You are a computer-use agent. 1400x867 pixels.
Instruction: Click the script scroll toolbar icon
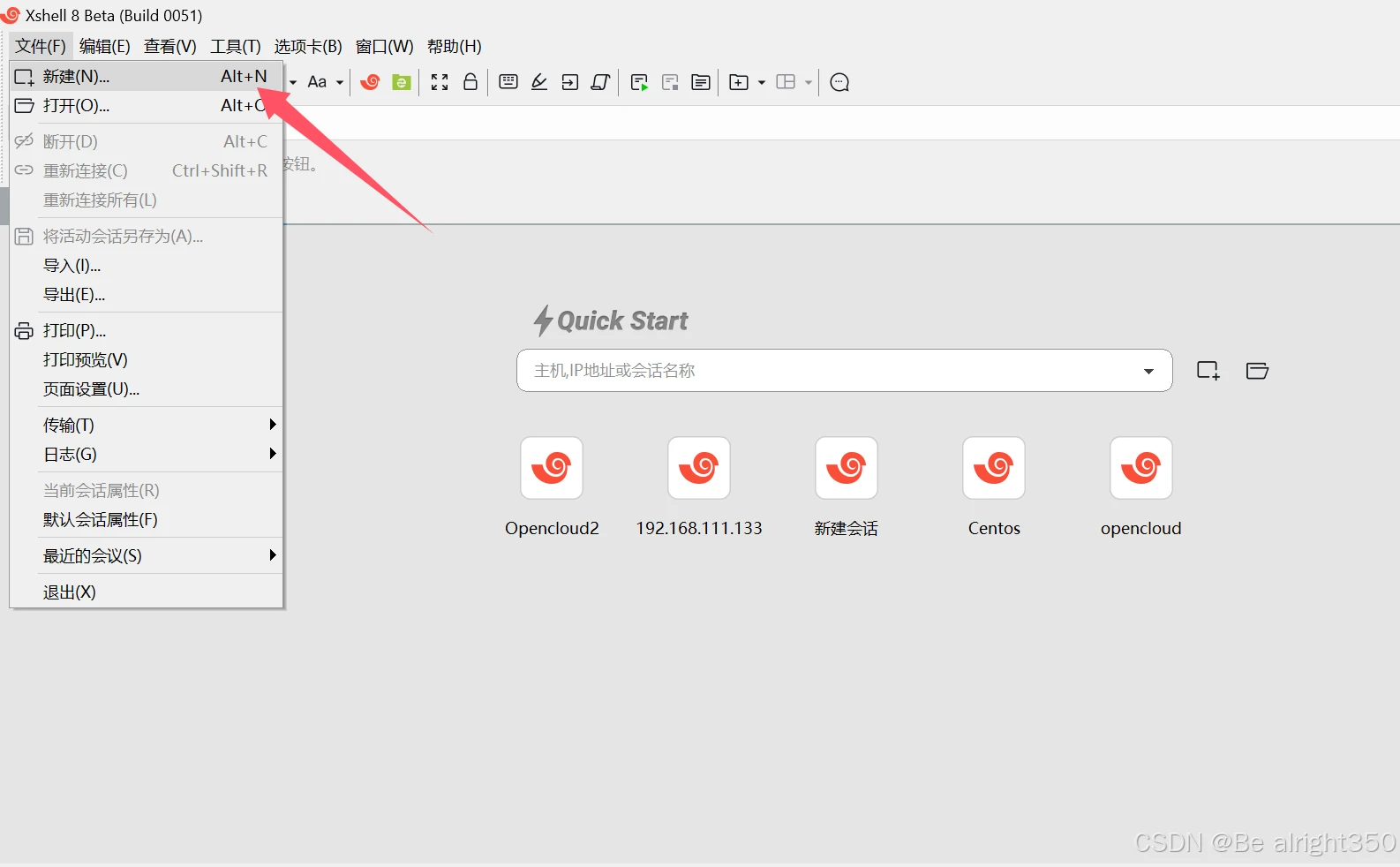[601, 82]
